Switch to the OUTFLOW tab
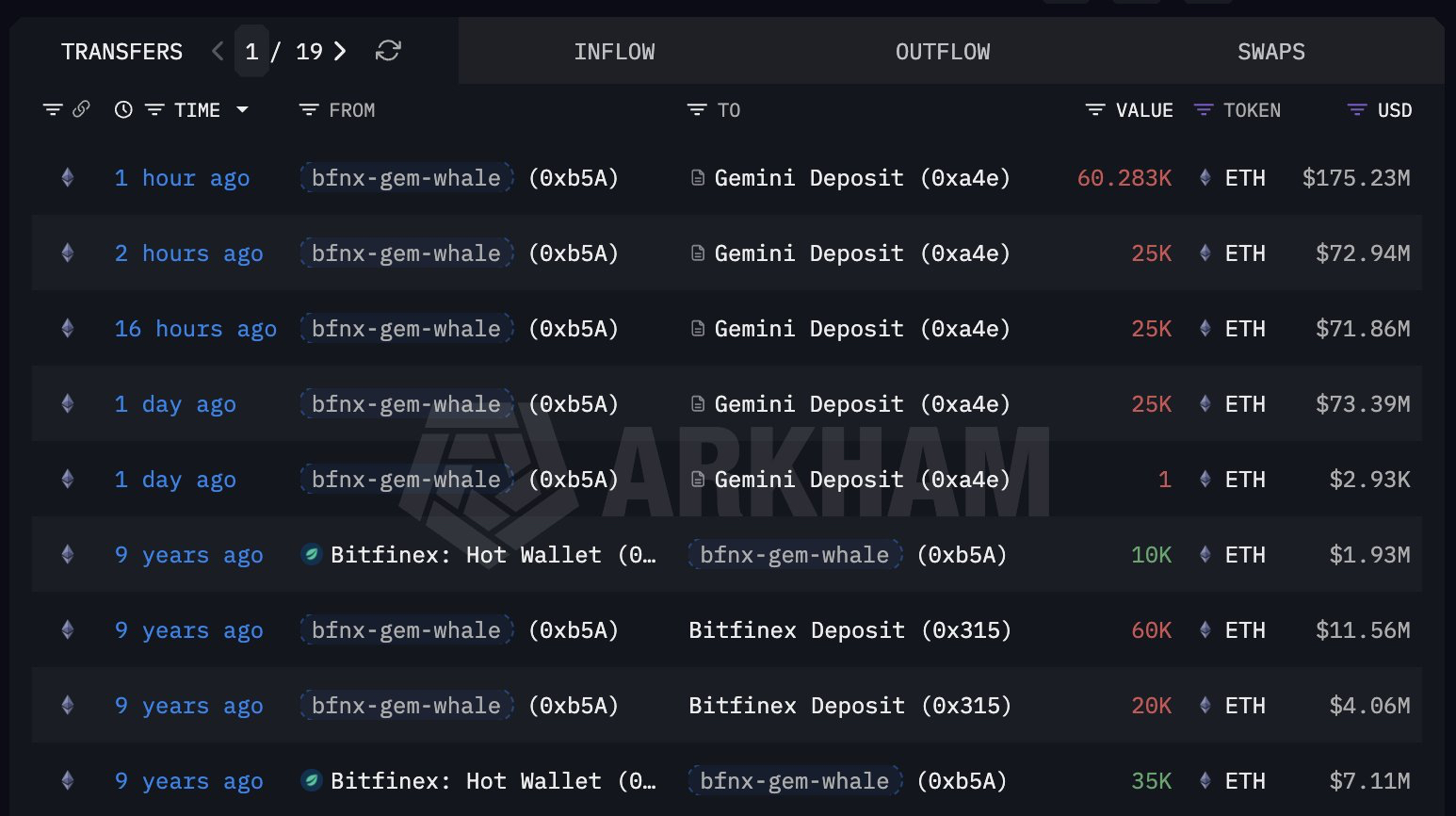The image size is (1456, 816). click(x=942, y=52)
